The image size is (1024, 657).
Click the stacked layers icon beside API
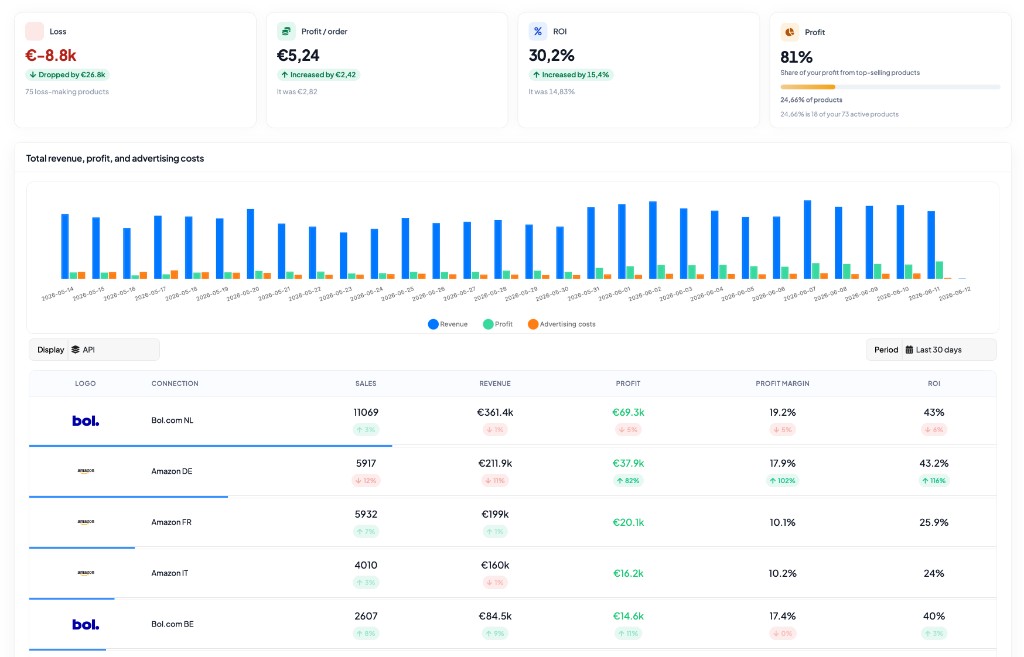click(76, 349)
